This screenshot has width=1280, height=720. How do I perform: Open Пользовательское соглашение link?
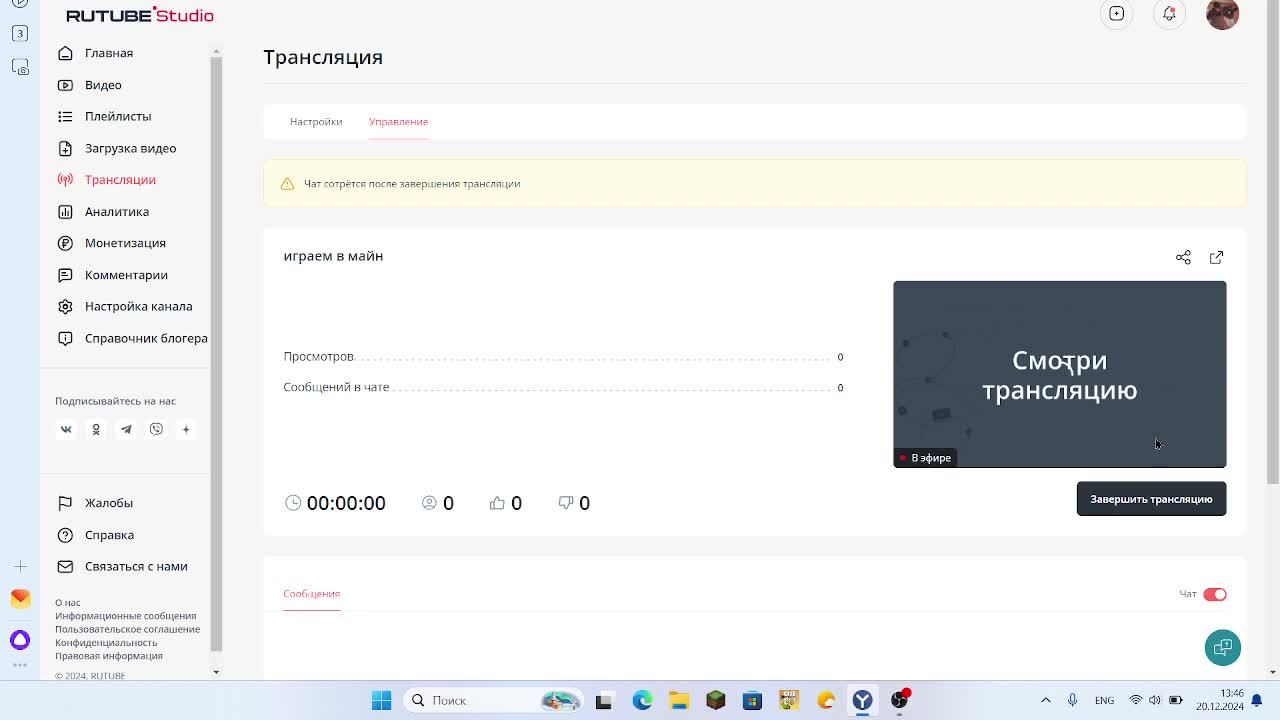pyautogui.click(x=128, y=629)
